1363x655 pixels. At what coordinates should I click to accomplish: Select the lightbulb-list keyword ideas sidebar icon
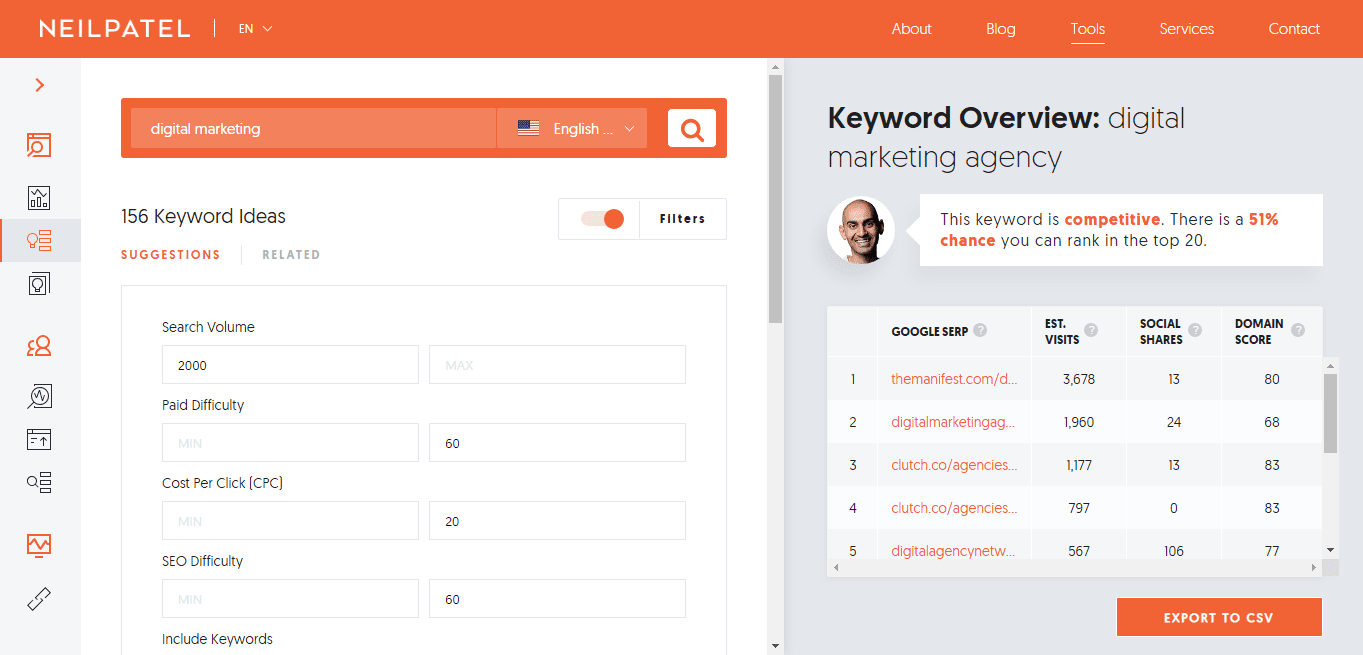pyautogui.click(x=39, y=240)
